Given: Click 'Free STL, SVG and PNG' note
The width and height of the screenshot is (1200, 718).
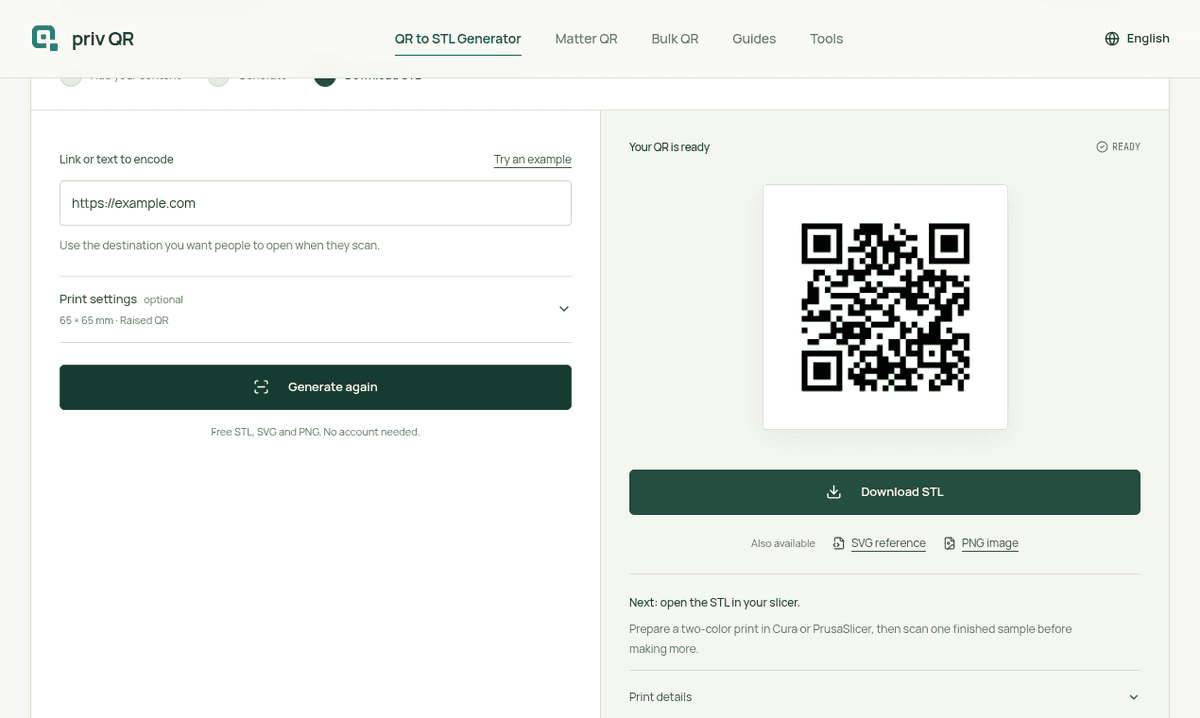Looking at the screenshot, I should point(315,432).
